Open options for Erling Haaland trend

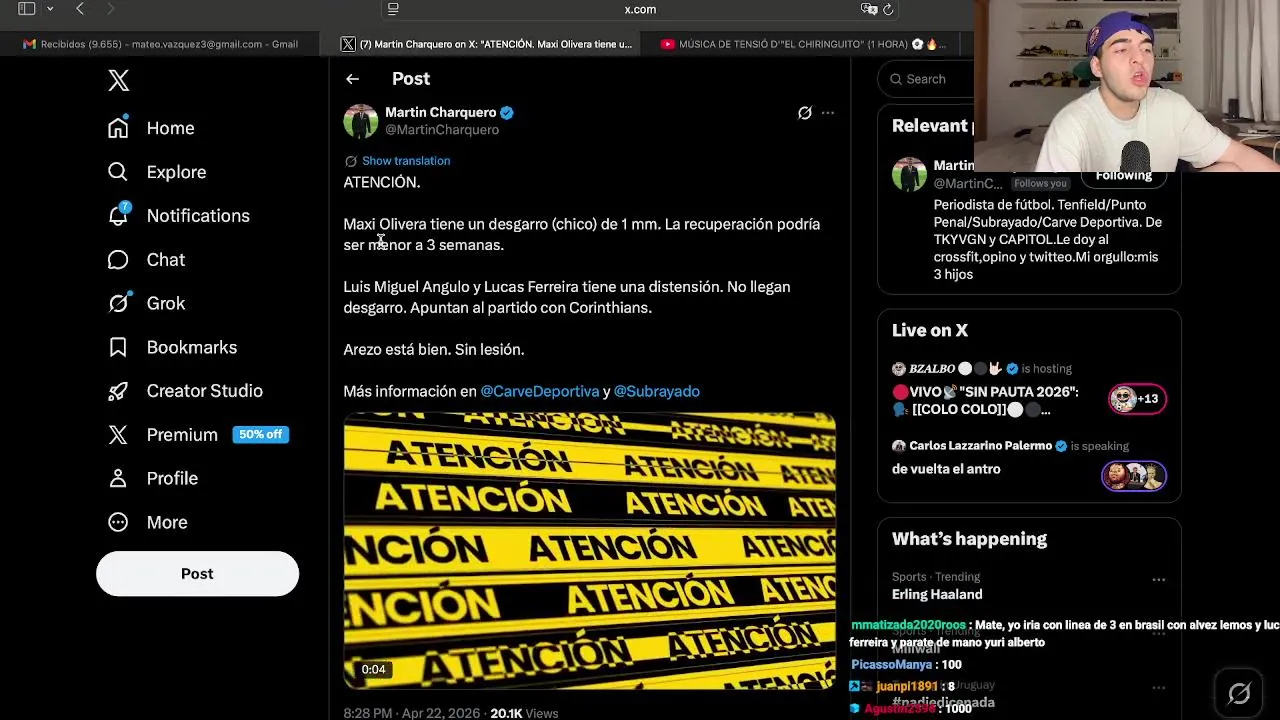[x=1158, y=580]
